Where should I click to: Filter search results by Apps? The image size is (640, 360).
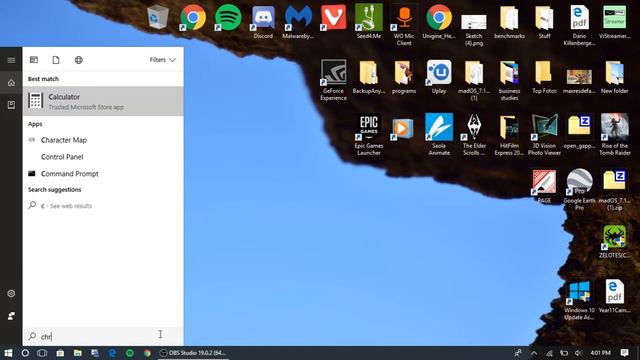[x=34, y=60]
